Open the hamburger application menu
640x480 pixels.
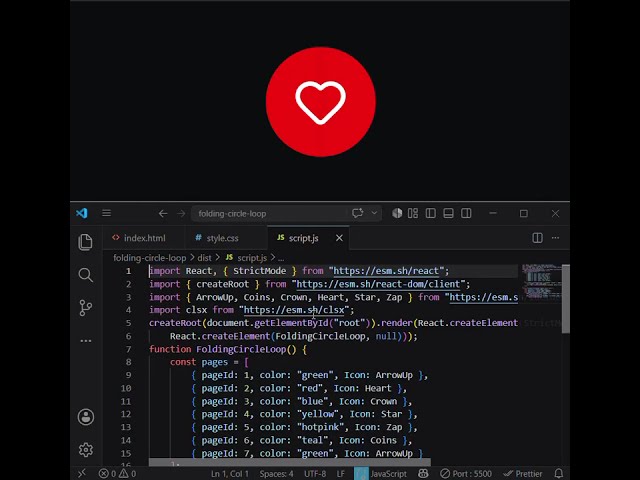[107, 213]
